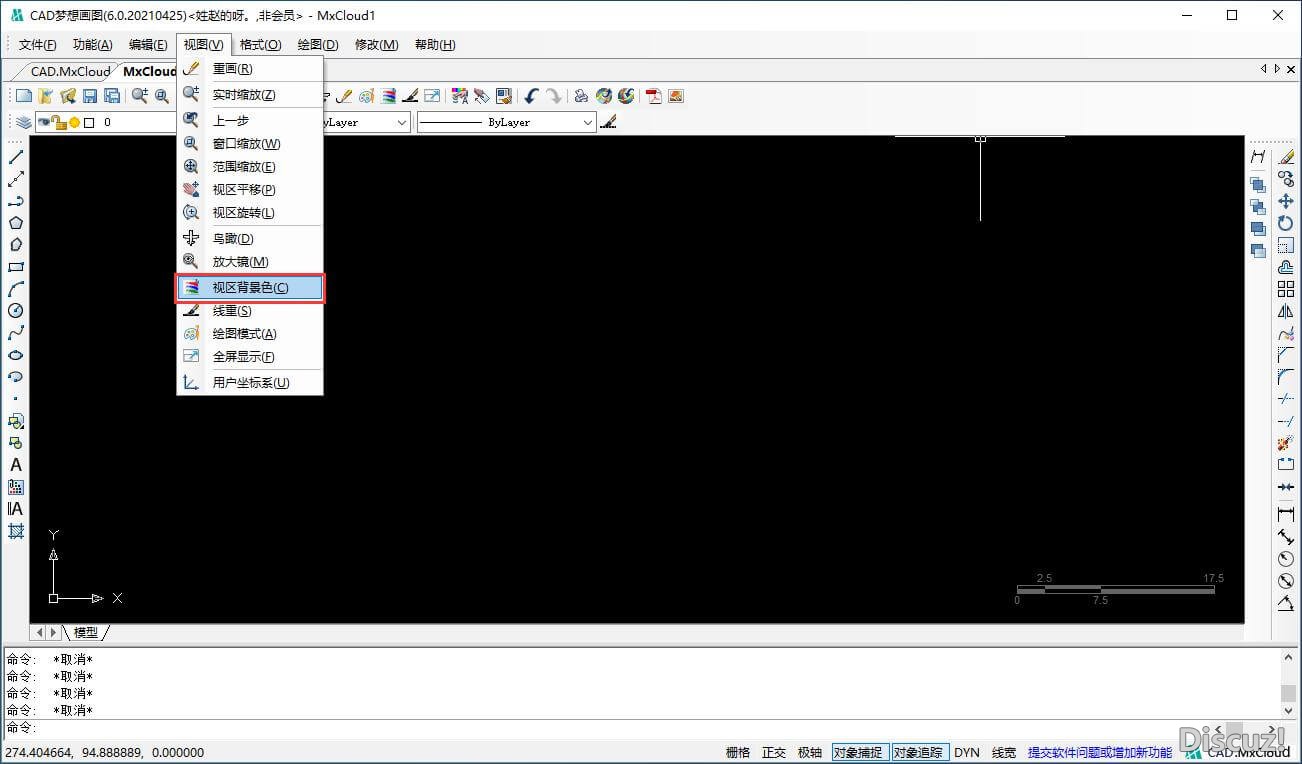Screen dimensions: 1302x764
Task: Select the Line drawing tool
Action: pyautogui.click(x=16, y=157)
